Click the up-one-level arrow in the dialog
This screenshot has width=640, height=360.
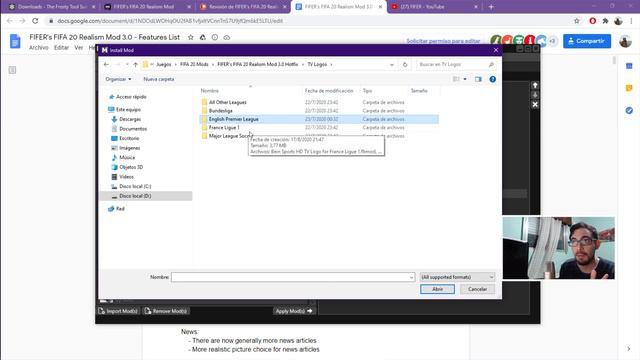[135, 64]
